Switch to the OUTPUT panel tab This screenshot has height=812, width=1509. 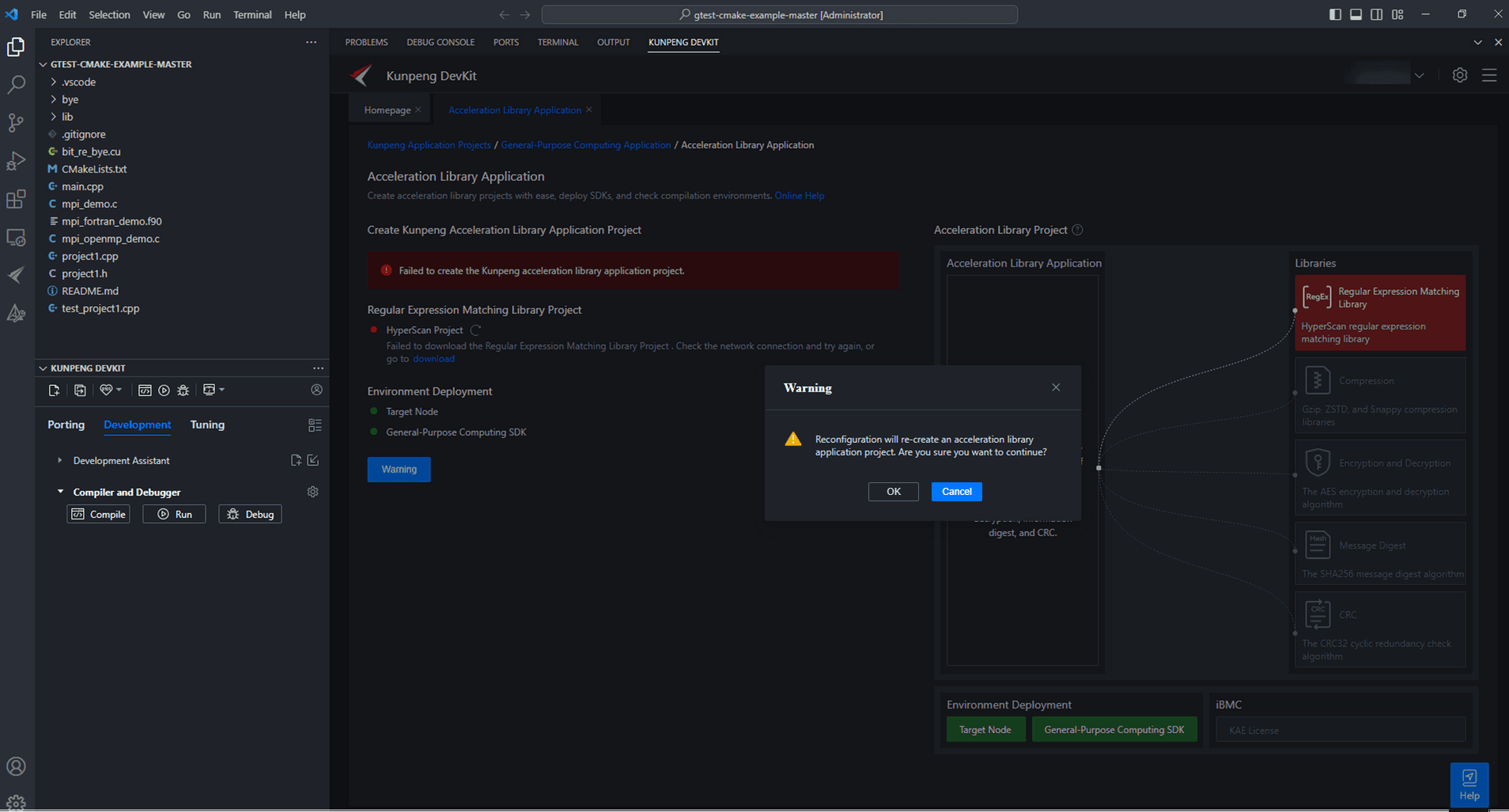point(613,42)
